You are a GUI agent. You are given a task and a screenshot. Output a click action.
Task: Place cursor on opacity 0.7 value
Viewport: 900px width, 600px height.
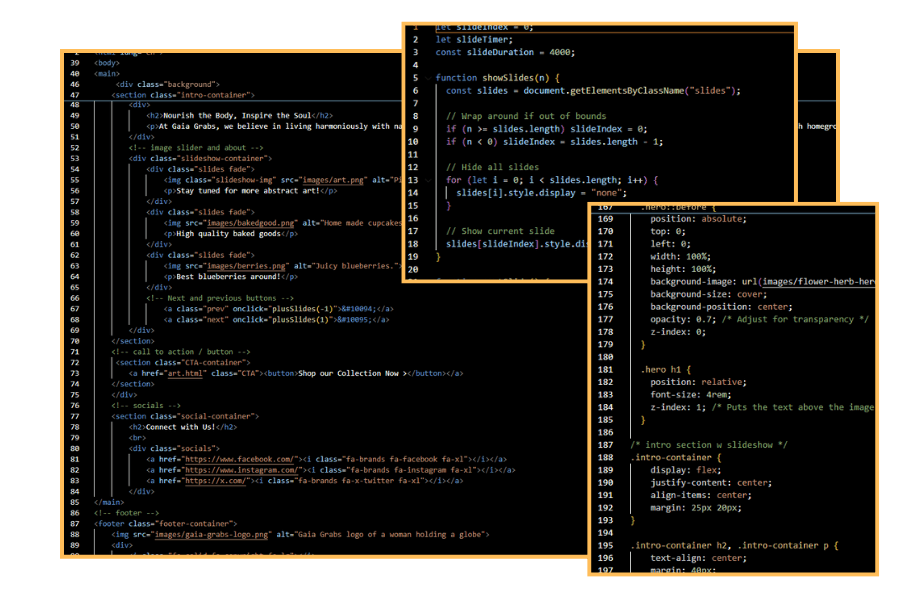[x=704, y=319]
